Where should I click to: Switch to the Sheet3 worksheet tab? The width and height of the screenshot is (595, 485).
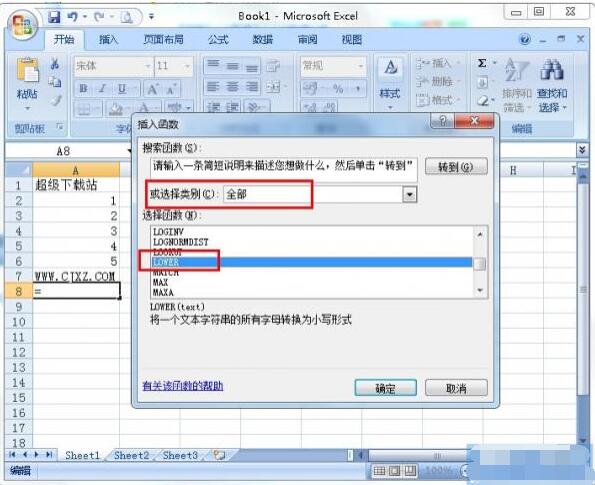180,455
